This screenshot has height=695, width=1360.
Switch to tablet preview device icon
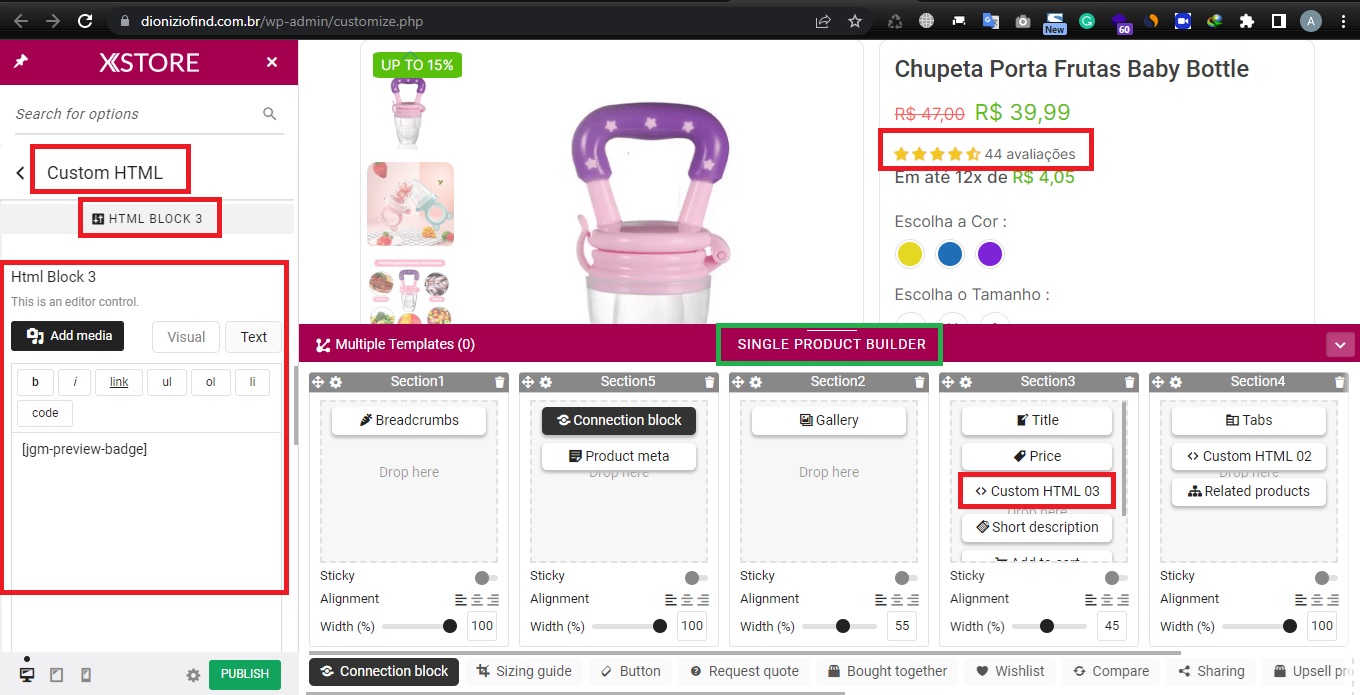pos(56,675)
